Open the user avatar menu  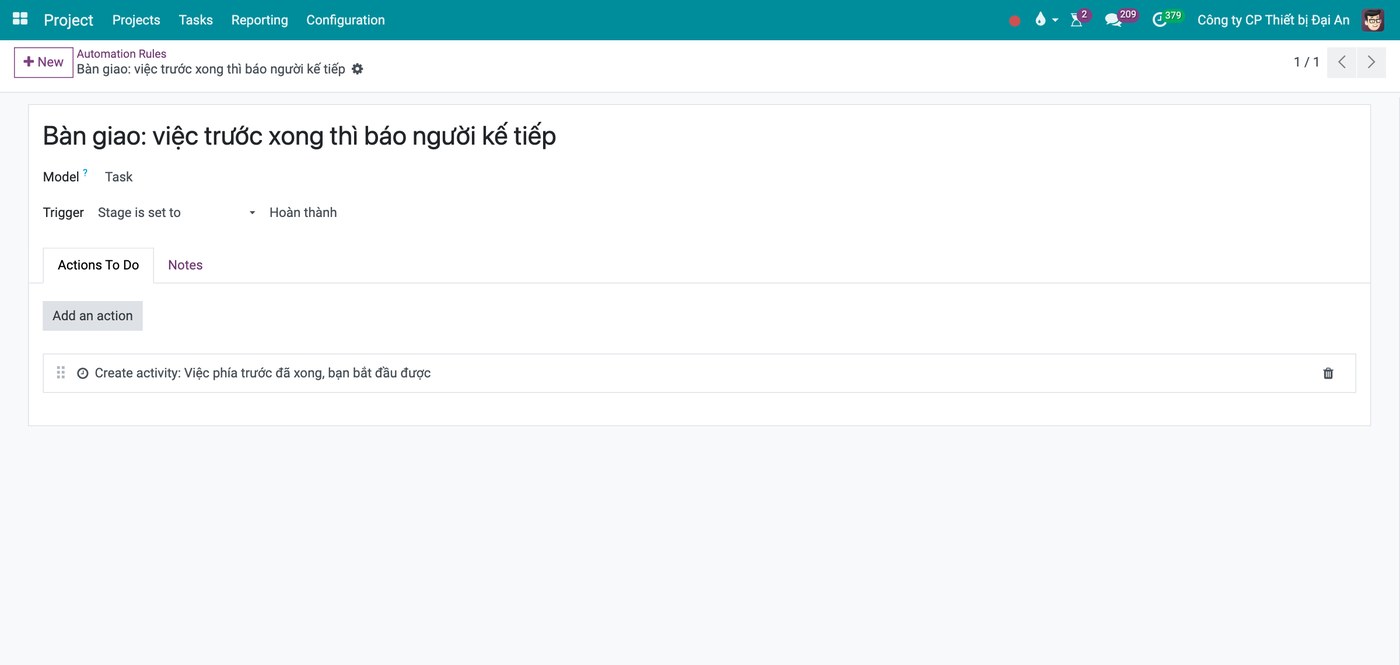[x=1373, y=20]
